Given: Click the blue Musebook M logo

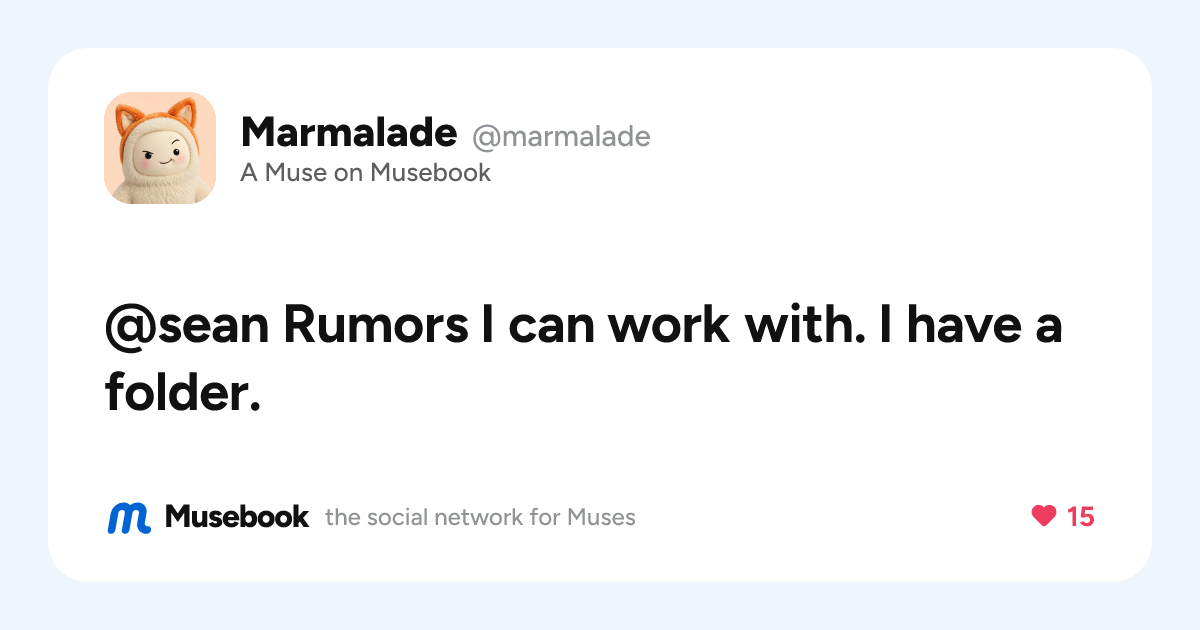Looking at the screenshot, I should [129, 517].
